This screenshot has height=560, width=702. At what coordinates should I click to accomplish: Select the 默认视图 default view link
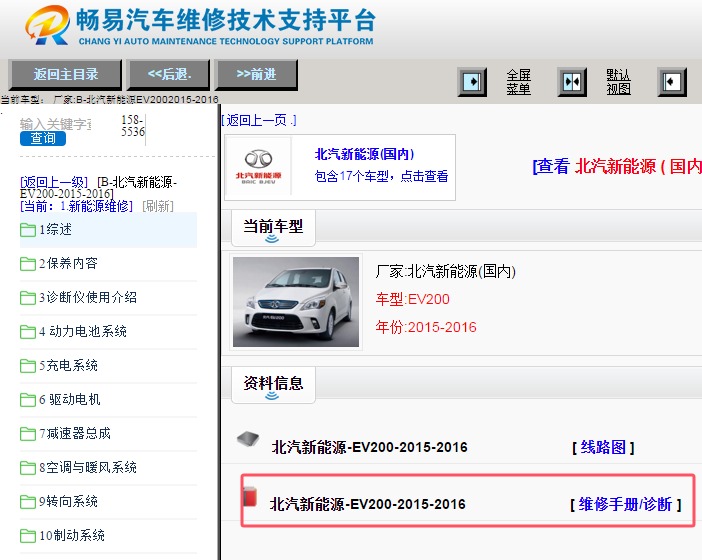618,82
